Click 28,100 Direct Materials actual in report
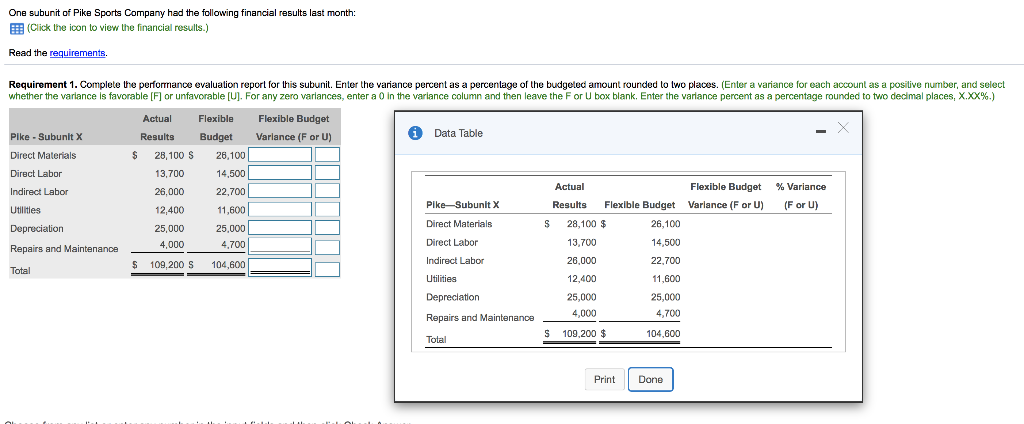The width and height of the screenshot is (1024, 424). (169, 155)
